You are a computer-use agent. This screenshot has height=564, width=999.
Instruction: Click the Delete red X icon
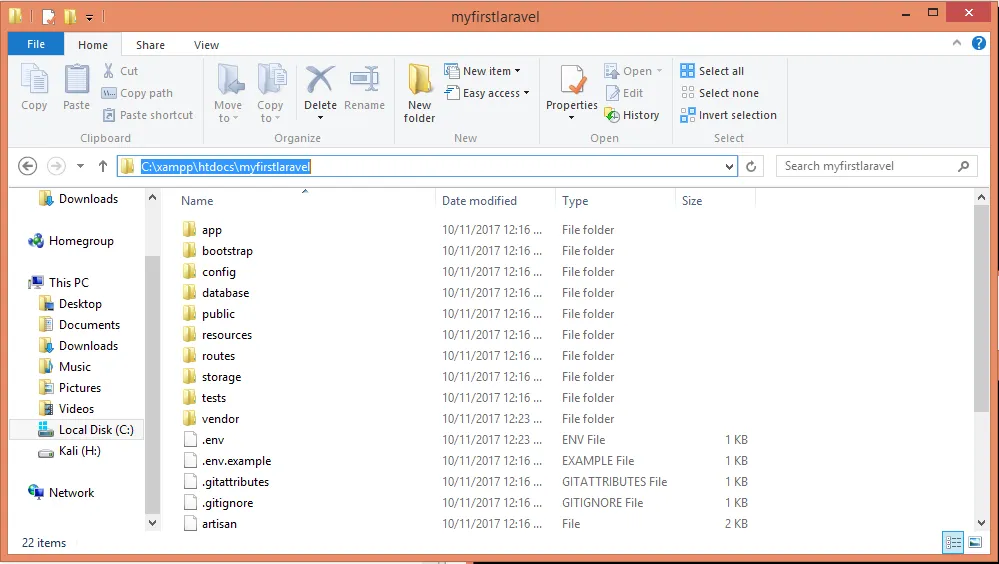(x=320, y=80)
